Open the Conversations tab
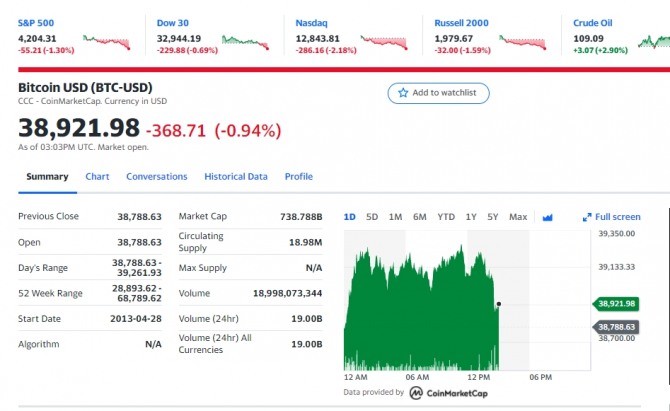670x411 pixels. click(x=156, y=177)
